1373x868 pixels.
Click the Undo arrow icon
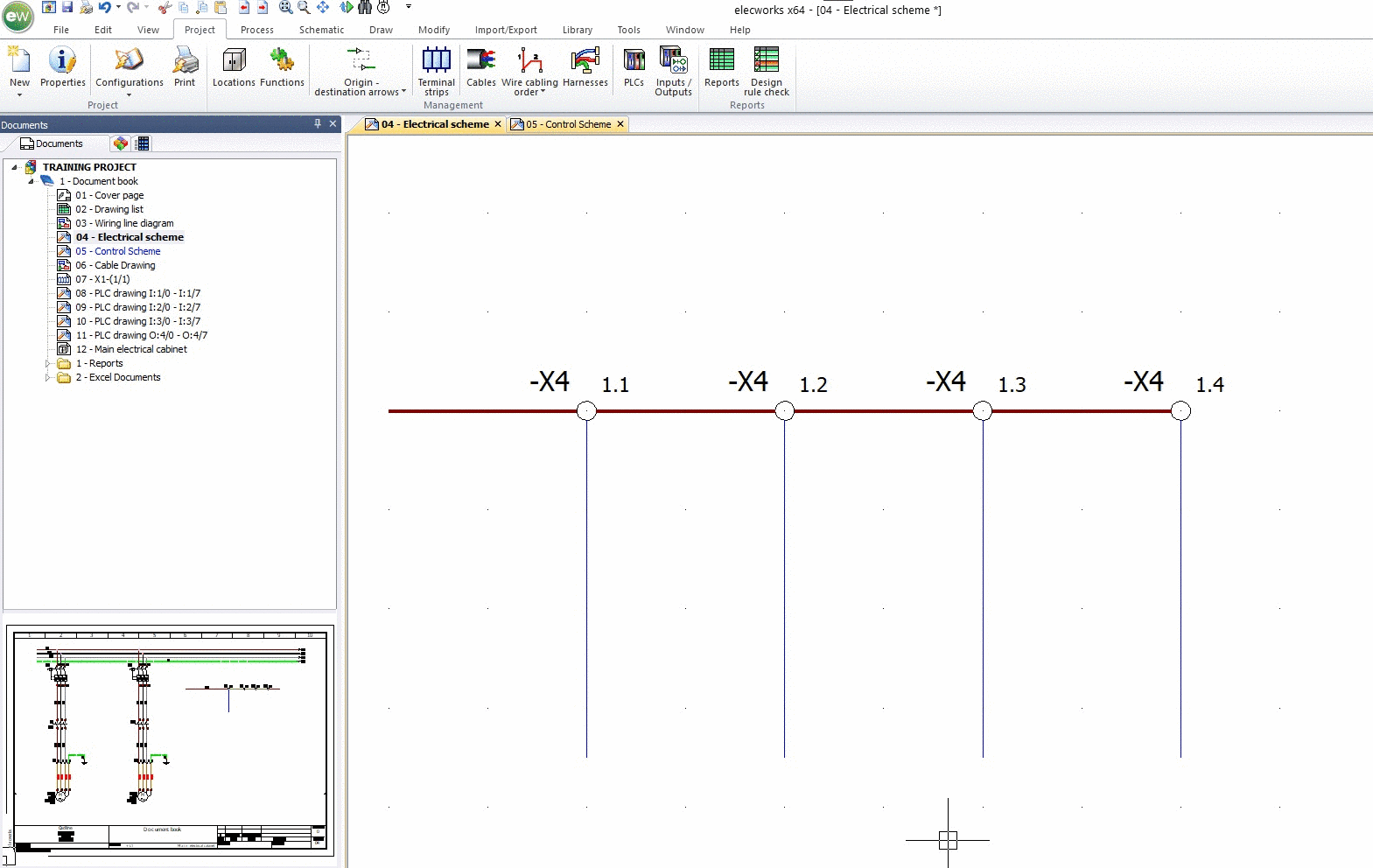[105, 7]
